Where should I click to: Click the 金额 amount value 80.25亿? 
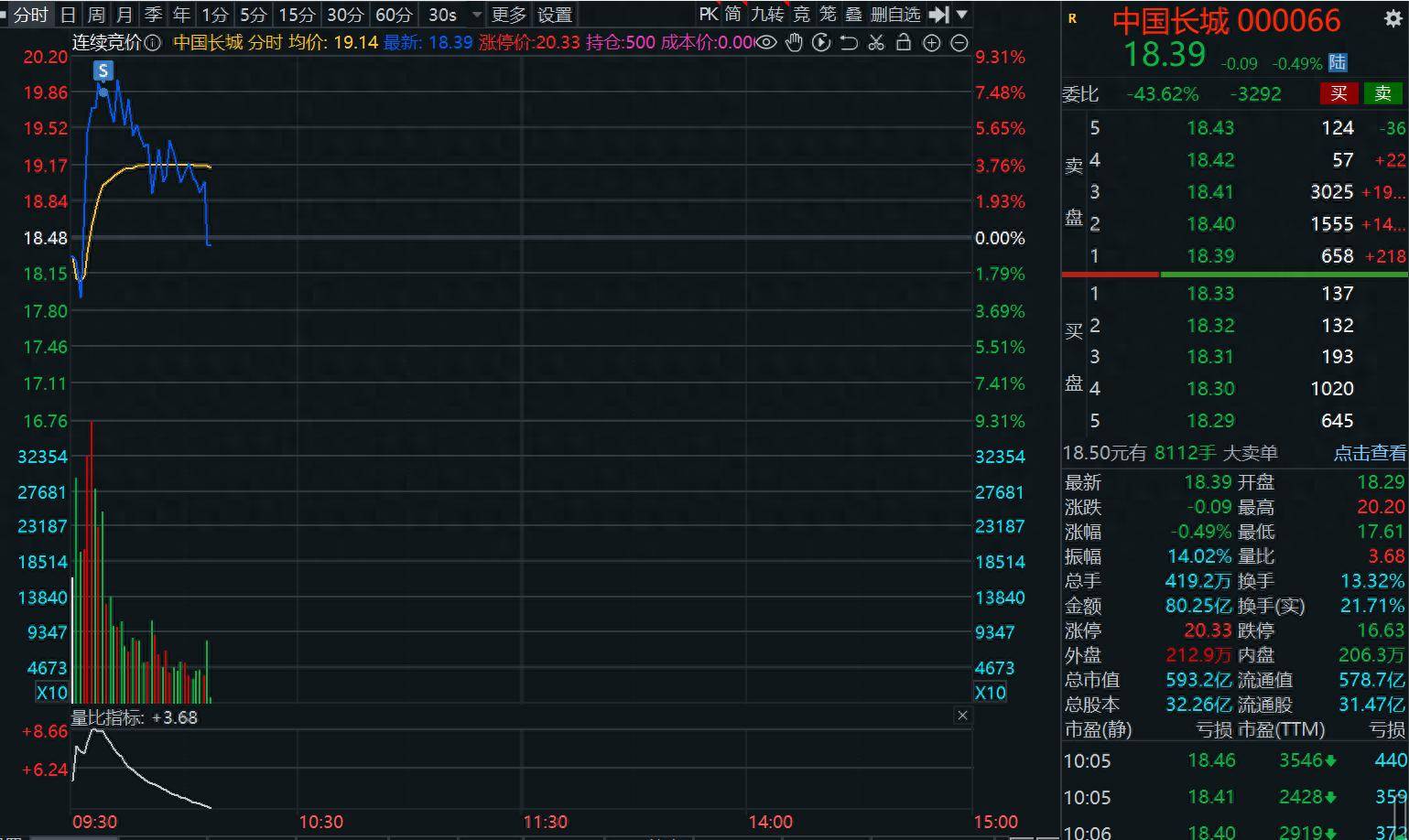tap(1198, 606)
